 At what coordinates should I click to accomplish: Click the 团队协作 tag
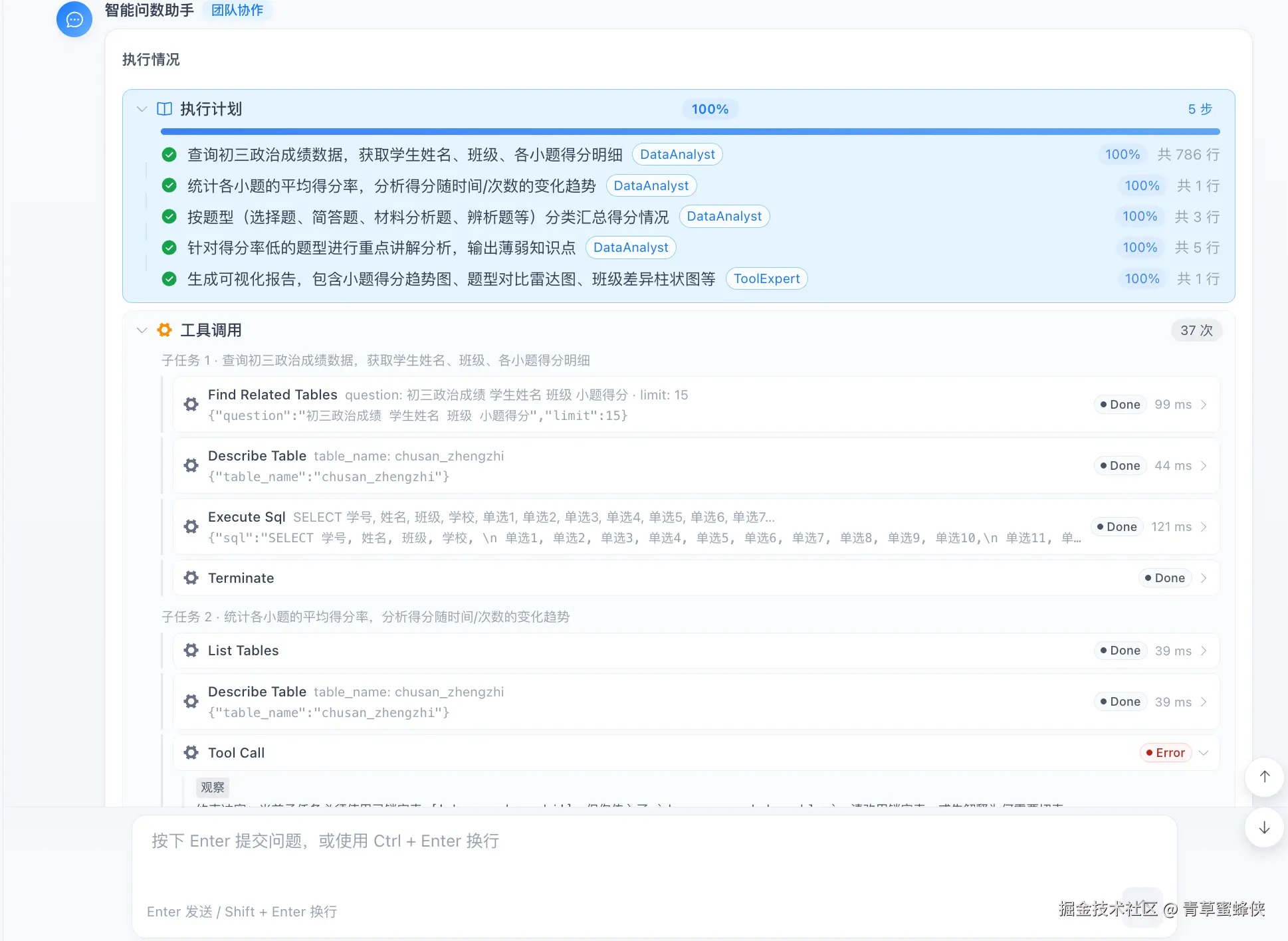[x=237, y=10]
